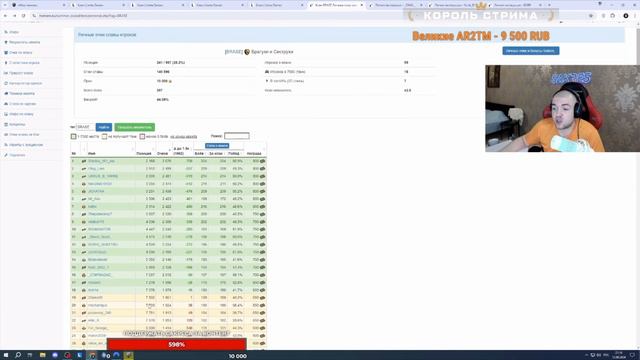Sort the table by the За клан column header
Image resolution: width=640 pixels, height=360 pixels.
[216, 153]
